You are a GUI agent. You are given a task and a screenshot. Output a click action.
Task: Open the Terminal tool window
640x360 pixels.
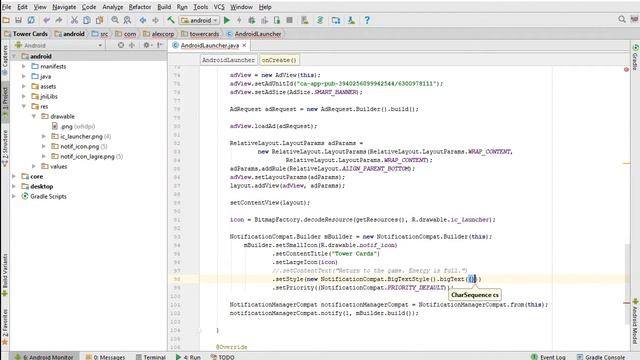click(151, 357)
